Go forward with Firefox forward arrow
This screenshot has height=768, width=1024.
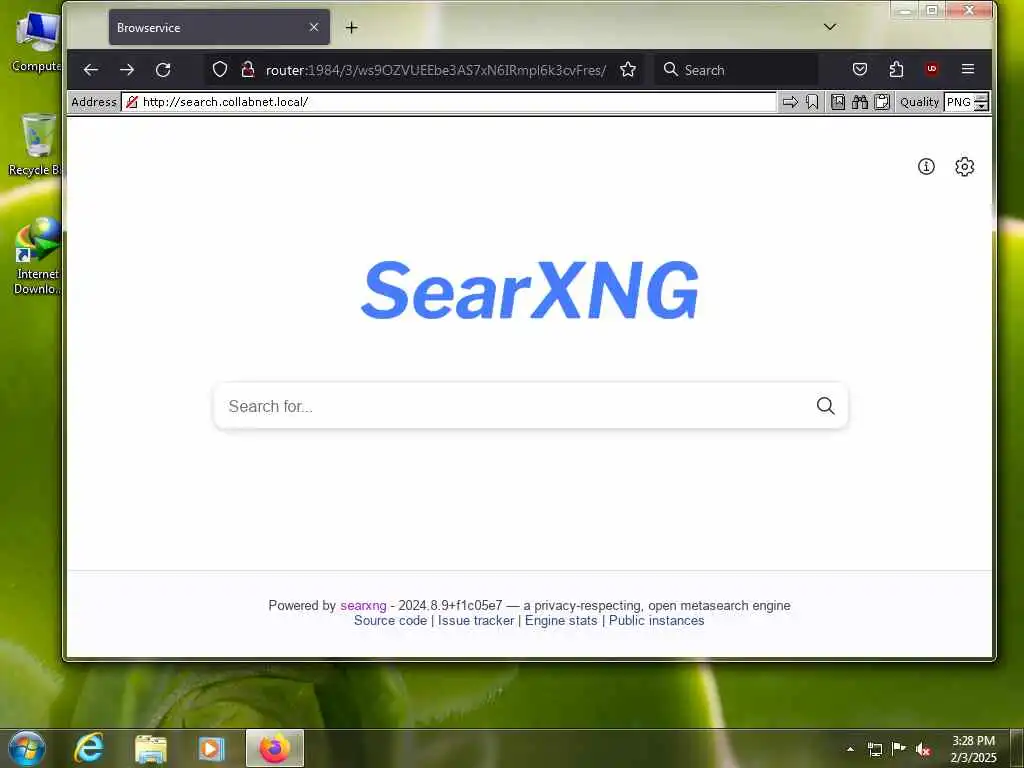coord(127,70)
